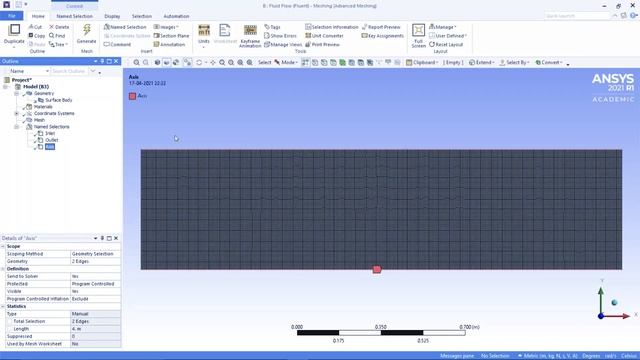Open Keyframe Animation tool

click(x=250, y=36)
